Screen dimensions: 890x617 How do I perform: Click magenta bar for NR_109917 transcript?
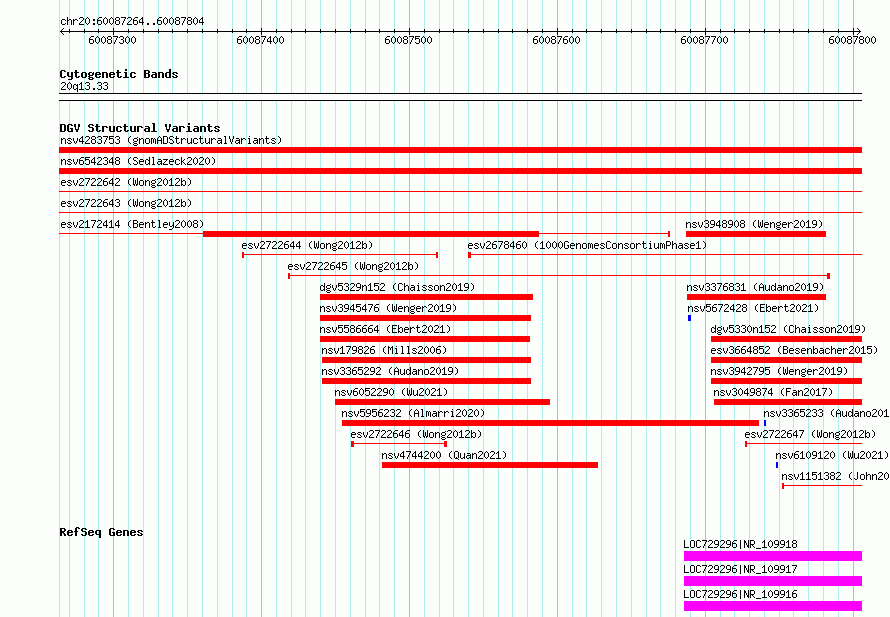click(773, 581)
